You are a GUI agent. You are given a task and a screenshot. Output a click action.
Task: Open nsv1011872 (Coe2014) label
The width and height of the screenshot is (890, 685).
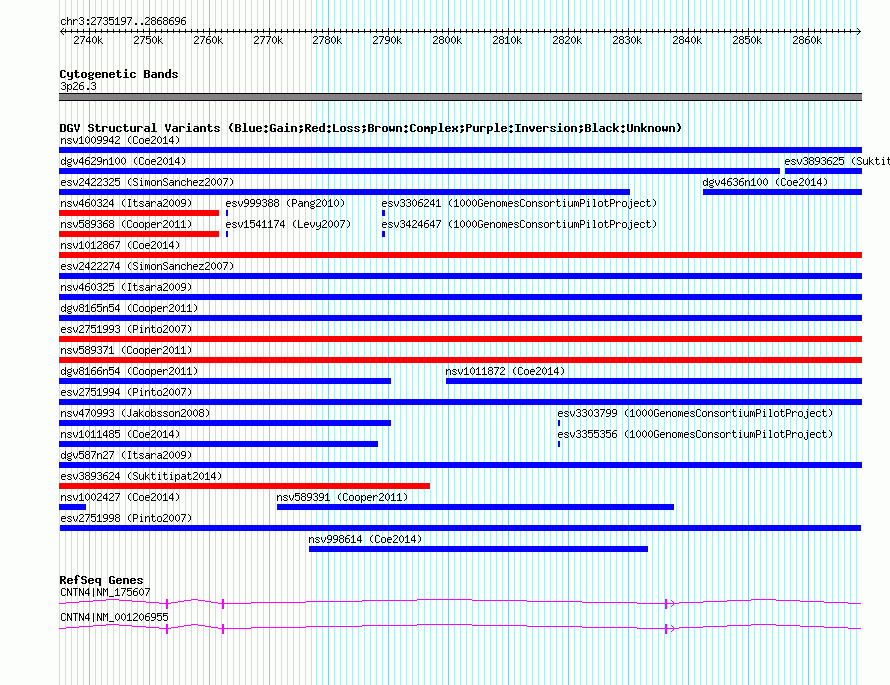(505, 371)
